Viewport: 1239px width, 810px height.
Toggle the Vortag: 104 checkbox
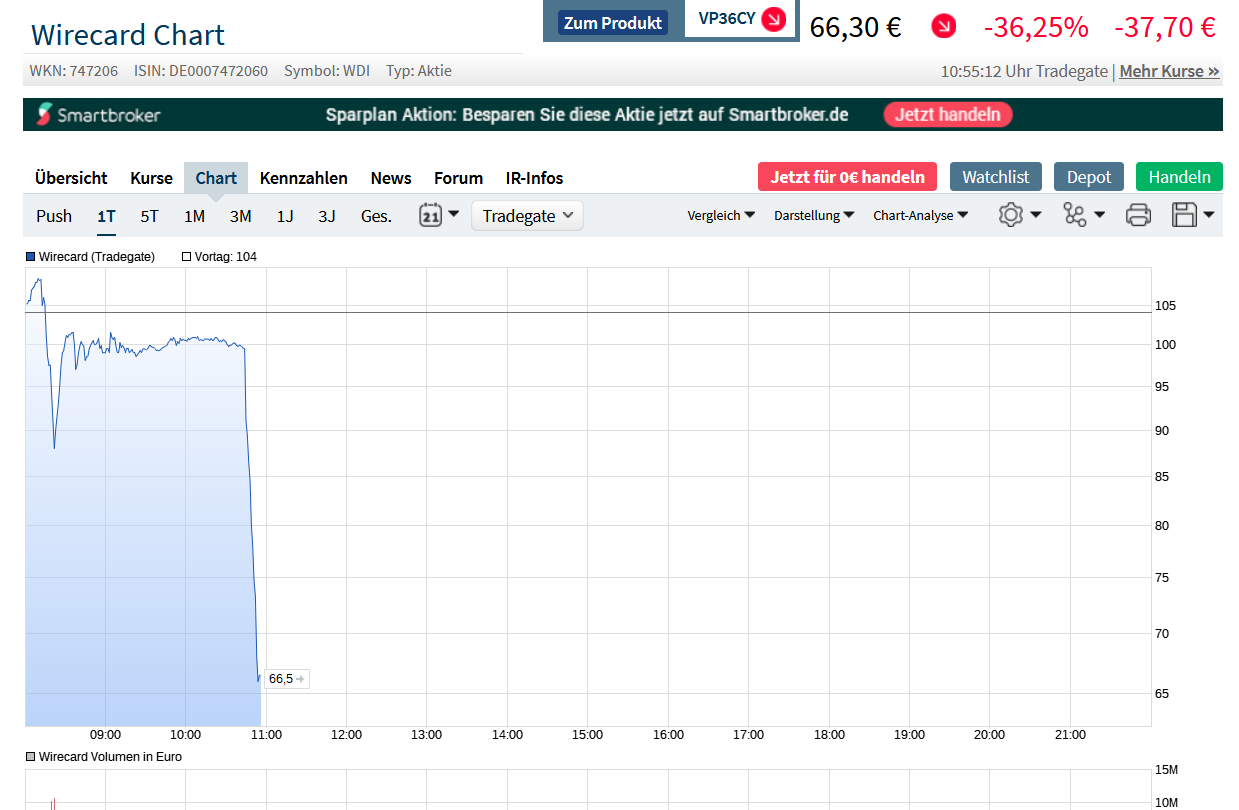point(186,256)
